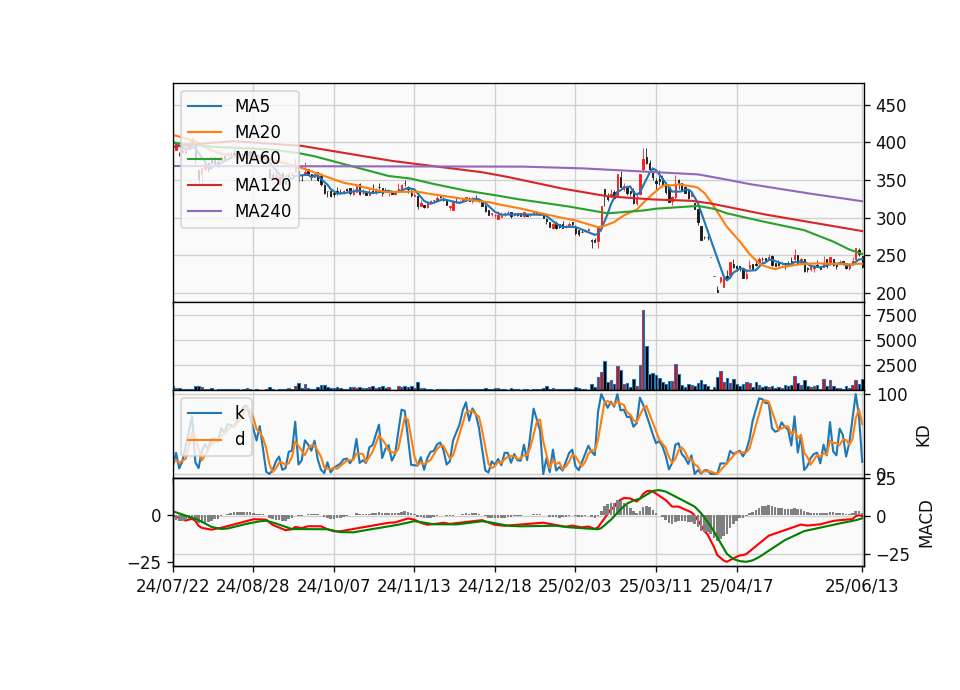Click the purple MA240 legend line sample
Screen dimensions: 960x690
pyautogui.click(x=204, y=211)
